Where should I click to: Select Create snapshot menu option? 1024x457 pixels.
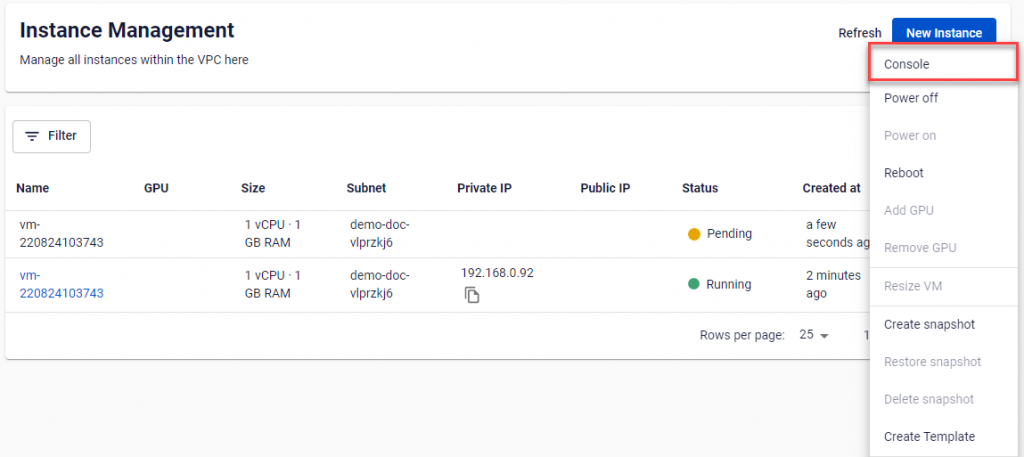coord(929,324)
